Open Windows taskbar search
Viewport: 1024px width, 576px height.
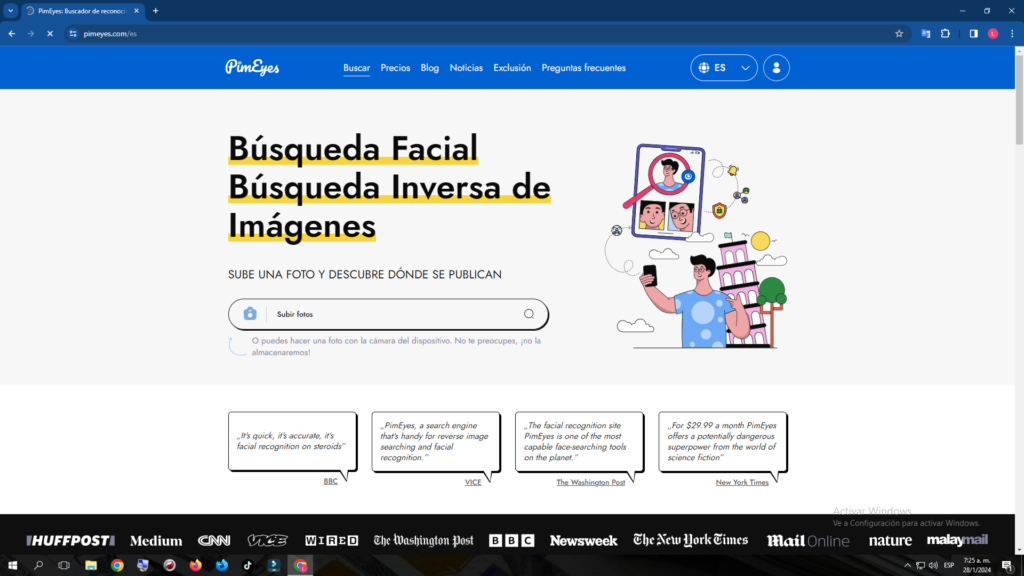coord(38,566)
